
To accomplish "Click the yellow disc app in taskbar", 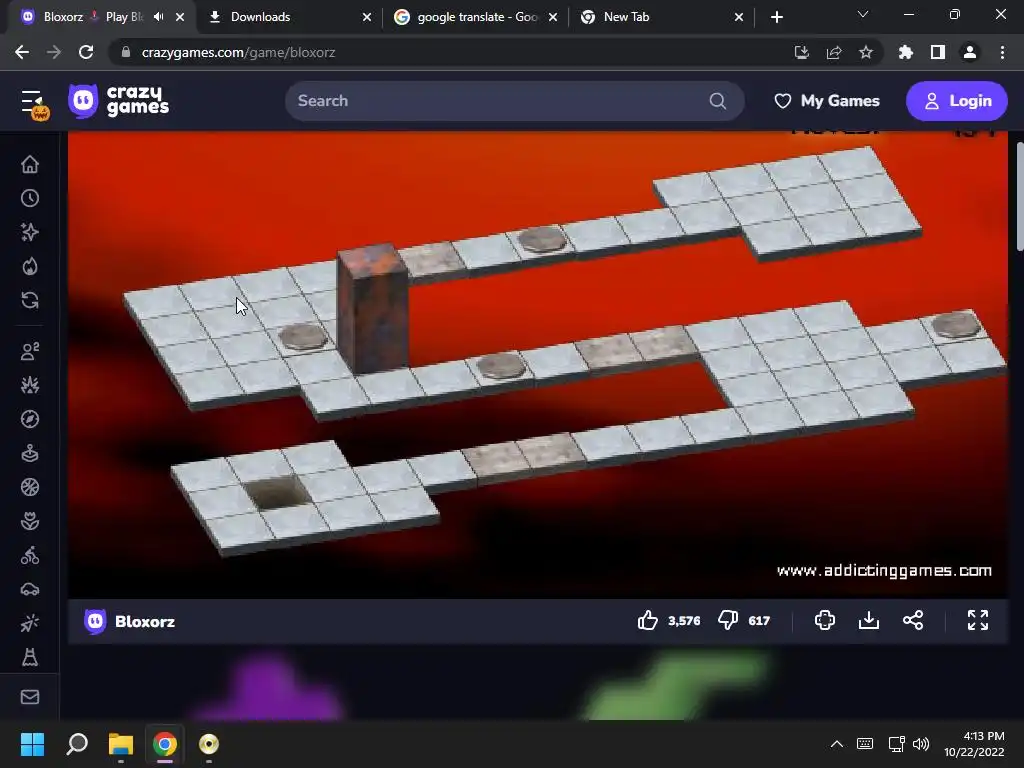I will point(208,744).
